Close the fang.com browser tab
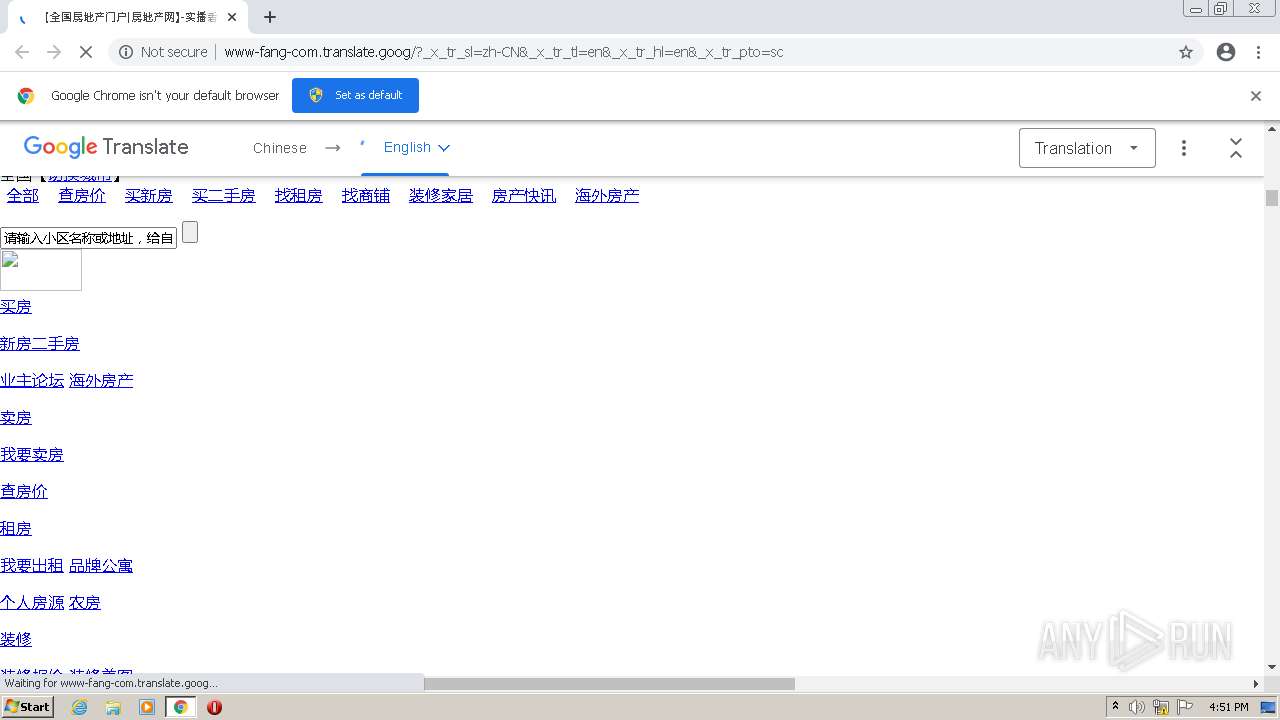The image size is (1280, 720). pos(232,17)
